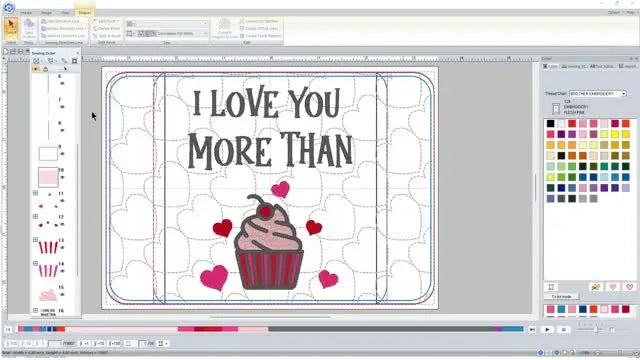Click the To list mode button
Image resolution: width=640 pixels, height=360 pixels.
[562, 296]
